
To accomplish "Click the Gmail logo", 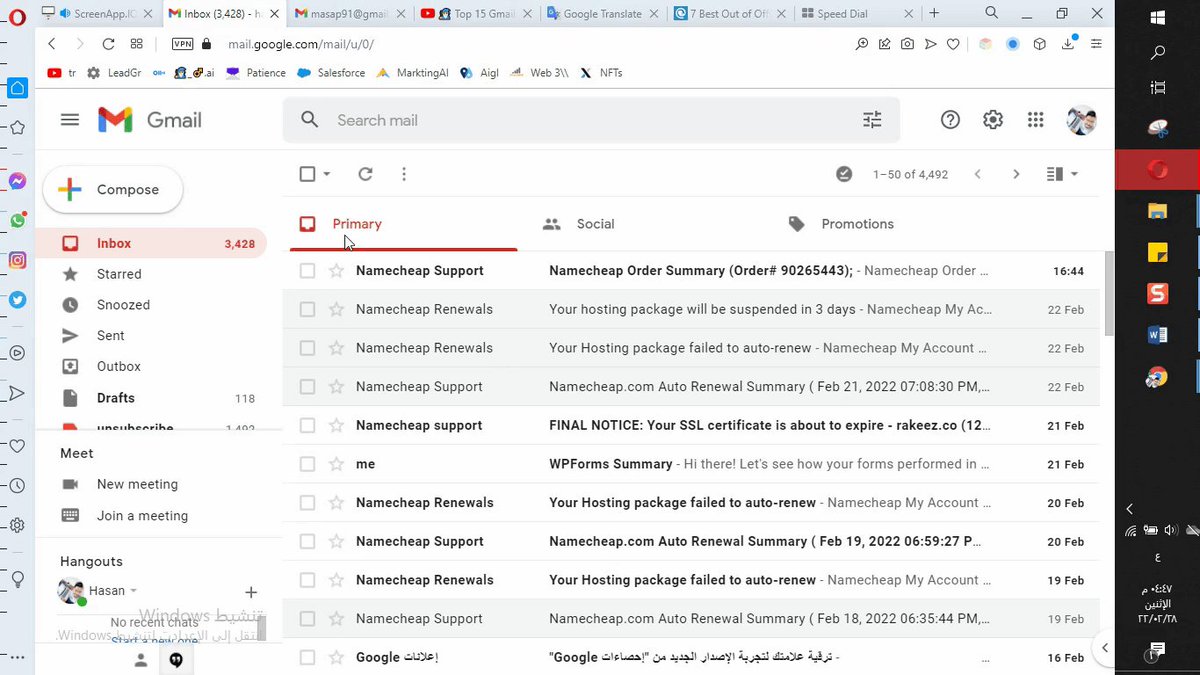I will tap(150, 120).
